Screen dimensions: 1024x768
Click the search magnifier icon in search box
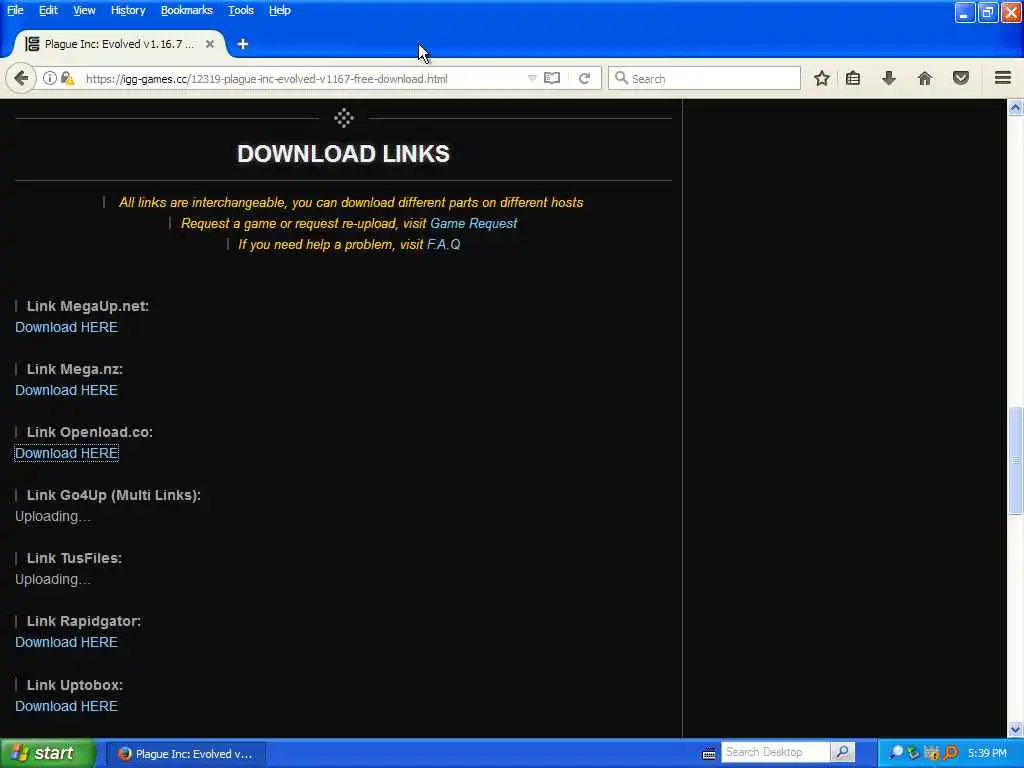coord(621,78)
